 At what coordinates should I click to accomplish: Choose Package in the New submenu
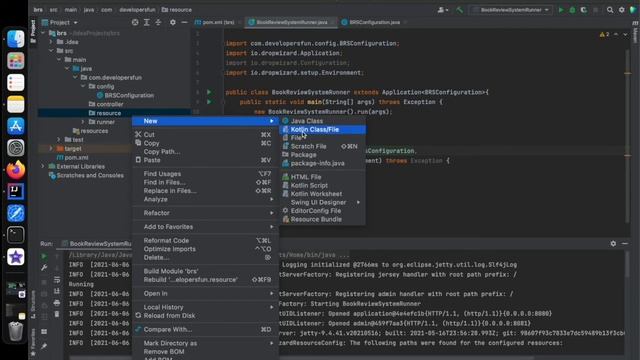[322, 155]
